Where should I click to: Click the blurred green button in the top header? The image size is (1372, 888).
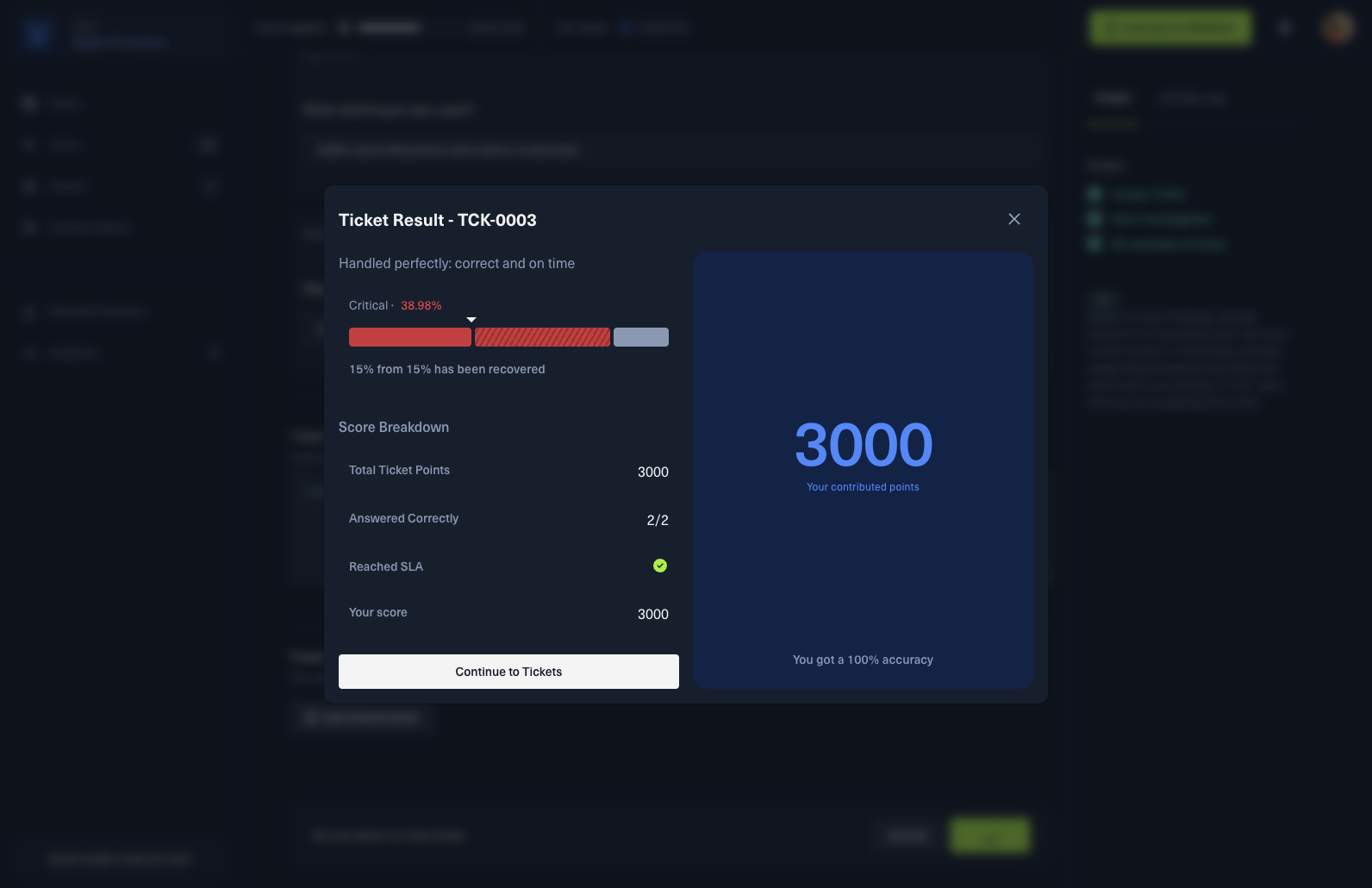coord(1169,28)
